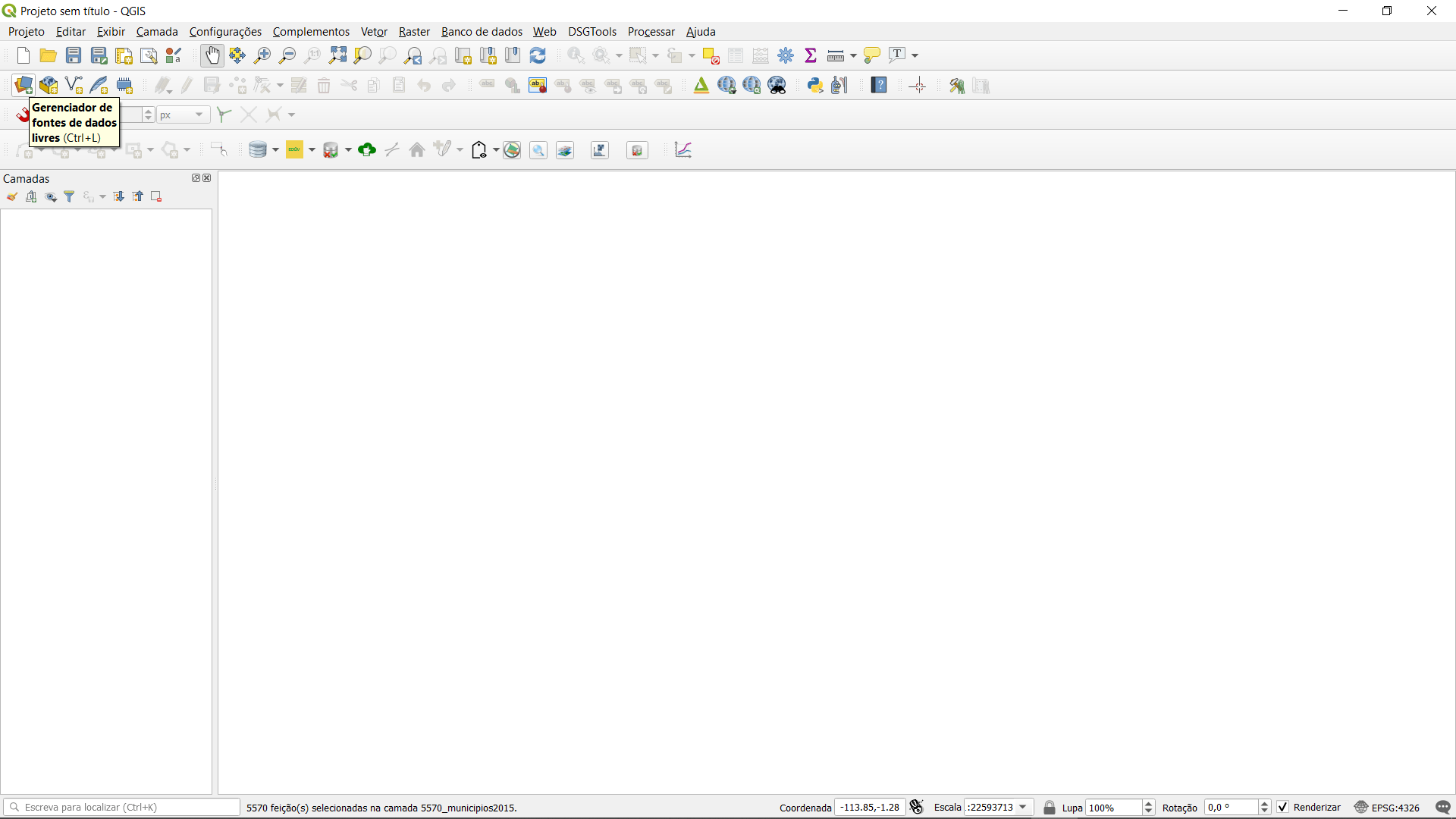
Task: Open the Processing Toolbox gear icon
Action: (786, 55)
